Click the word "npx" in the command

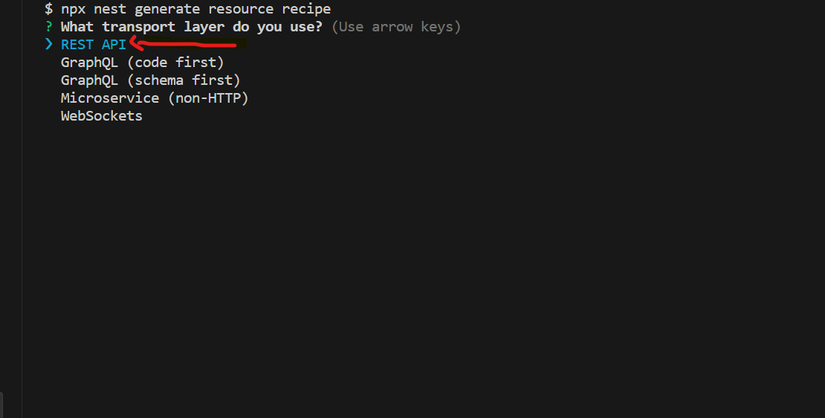pyautogui.click(x=73, y=9)
